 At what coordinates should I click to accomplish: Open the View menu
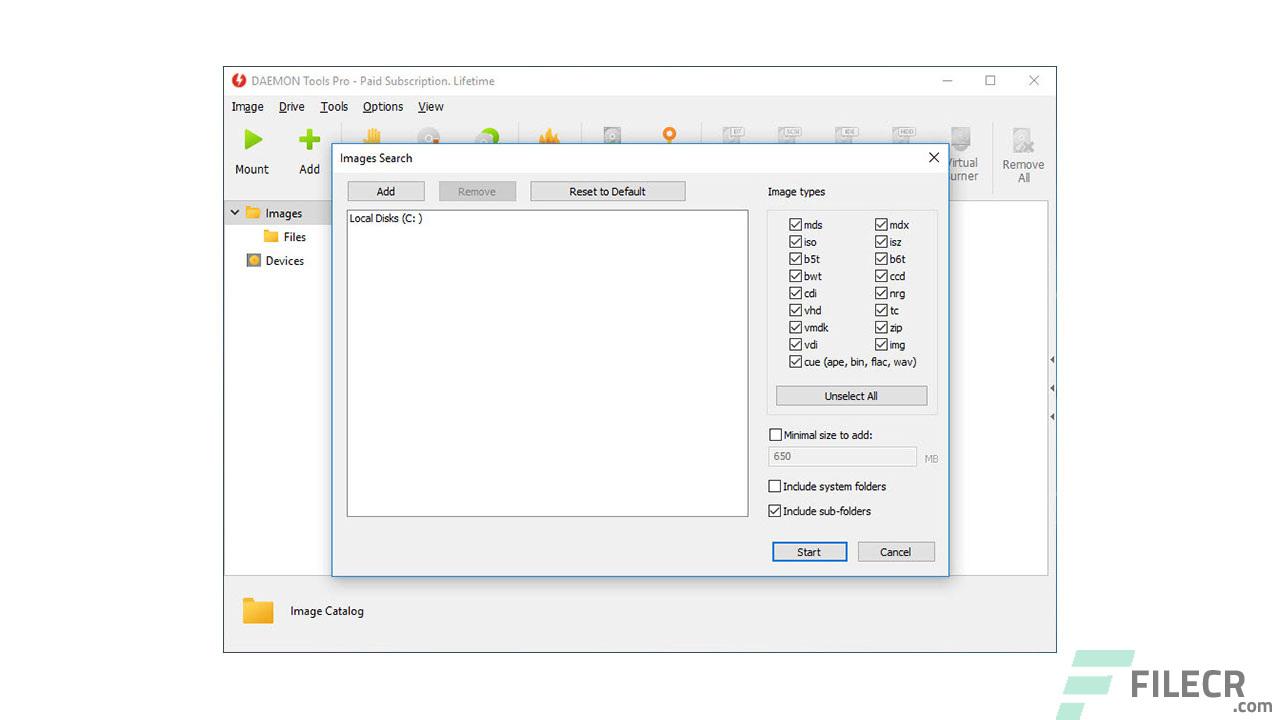tap(431, 107)
